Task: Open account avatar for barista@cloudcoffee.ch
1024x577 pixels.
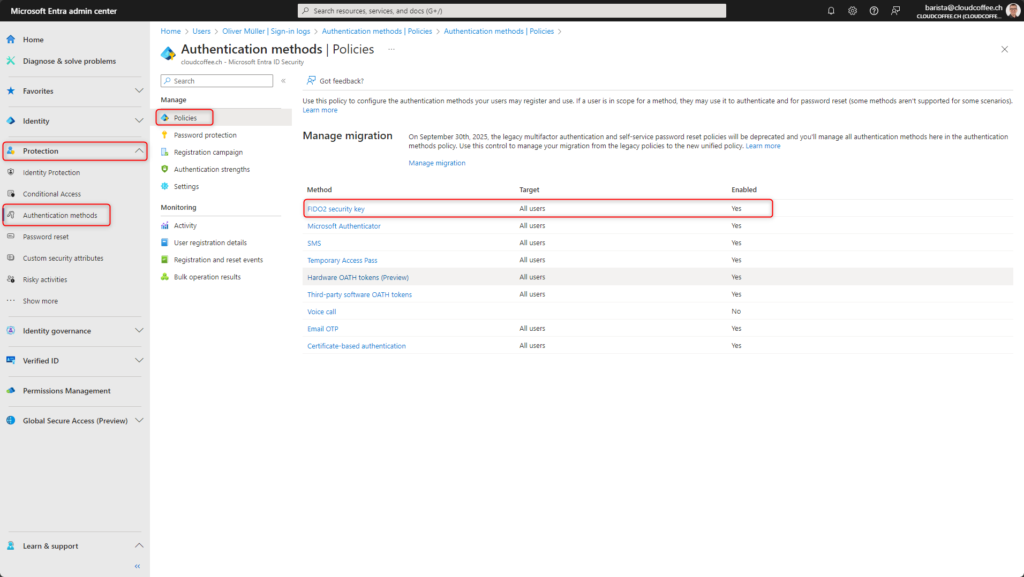Action: [1013, 10]
